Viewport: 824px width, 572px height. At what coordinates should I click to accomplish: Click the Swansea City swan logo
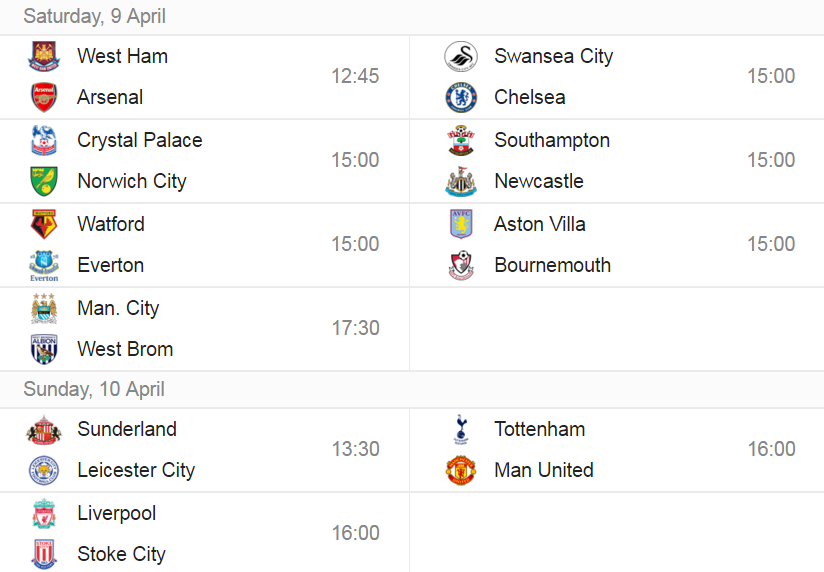point(461,56)
